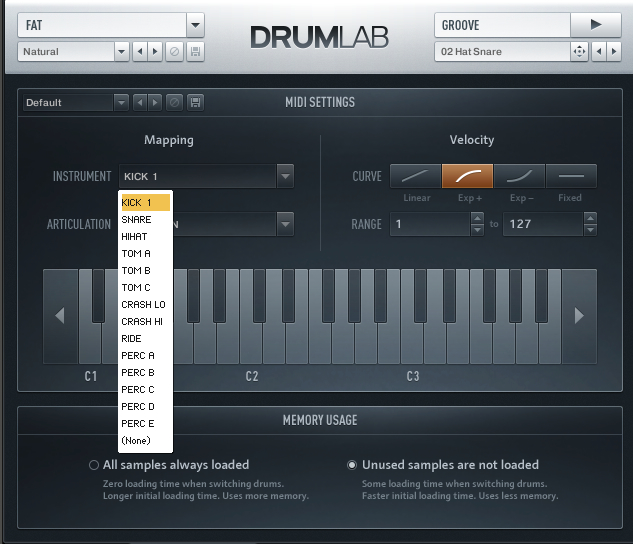Set the Exp - velocity curve
633x544 pixels.
tap(520, 176)
